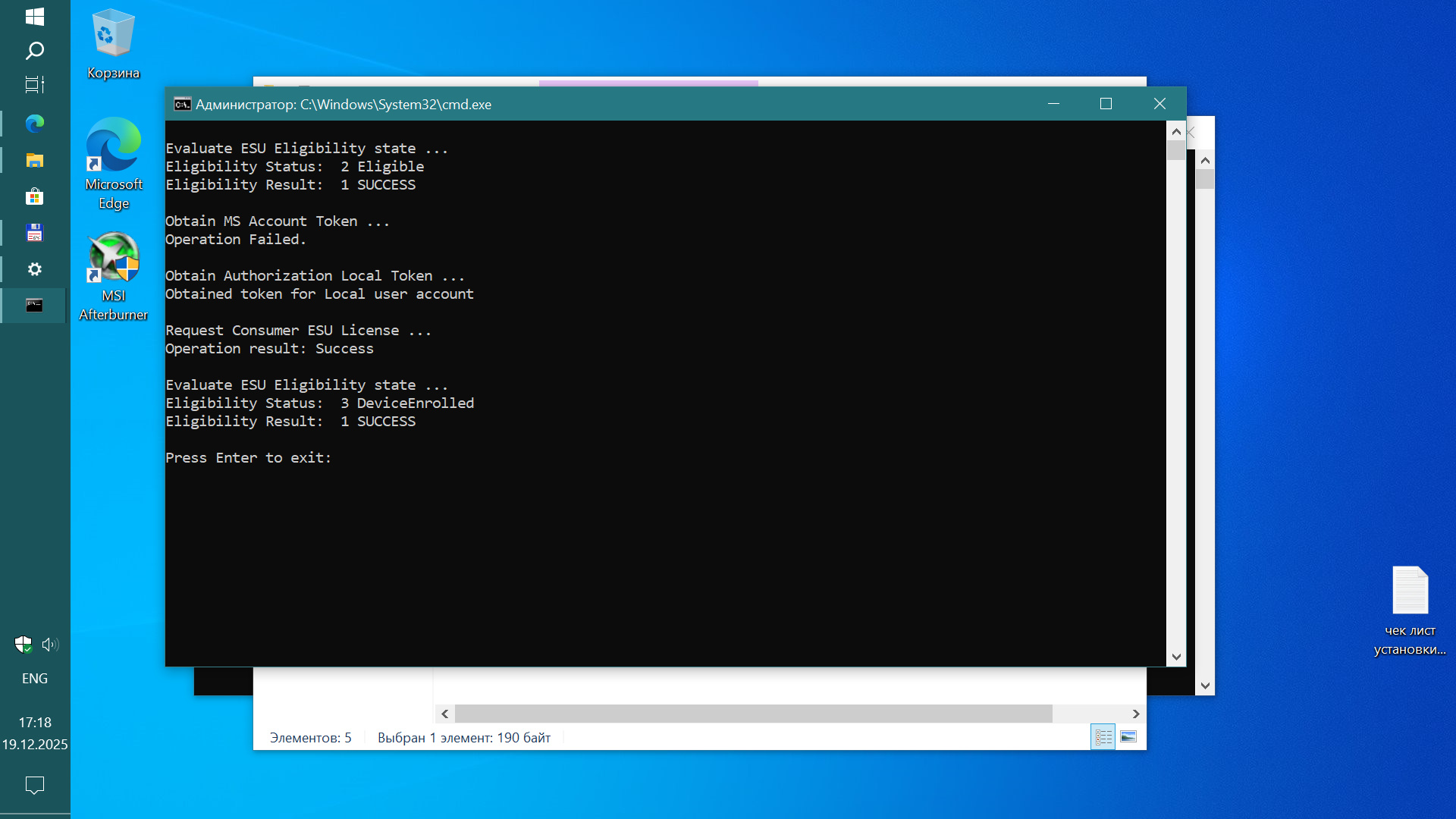Image resolution: width=1456 pixels, height=819 pixels.
Task: Open the clock and date flyout
Action: pyautogui.click(x=35, y=733)
